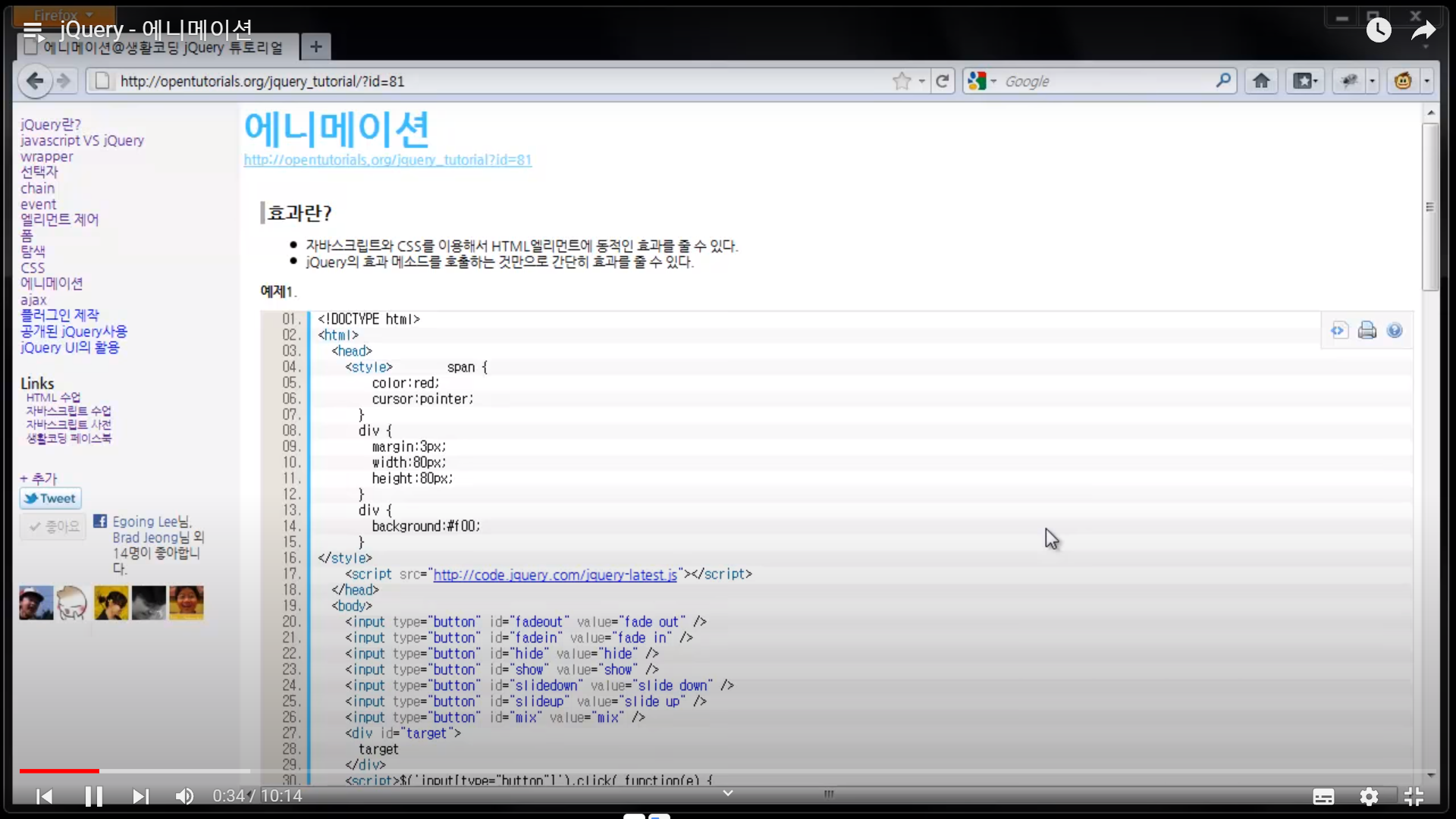1456x819 pixels.
Task: Skip to next video
Action: click(140, 796)
